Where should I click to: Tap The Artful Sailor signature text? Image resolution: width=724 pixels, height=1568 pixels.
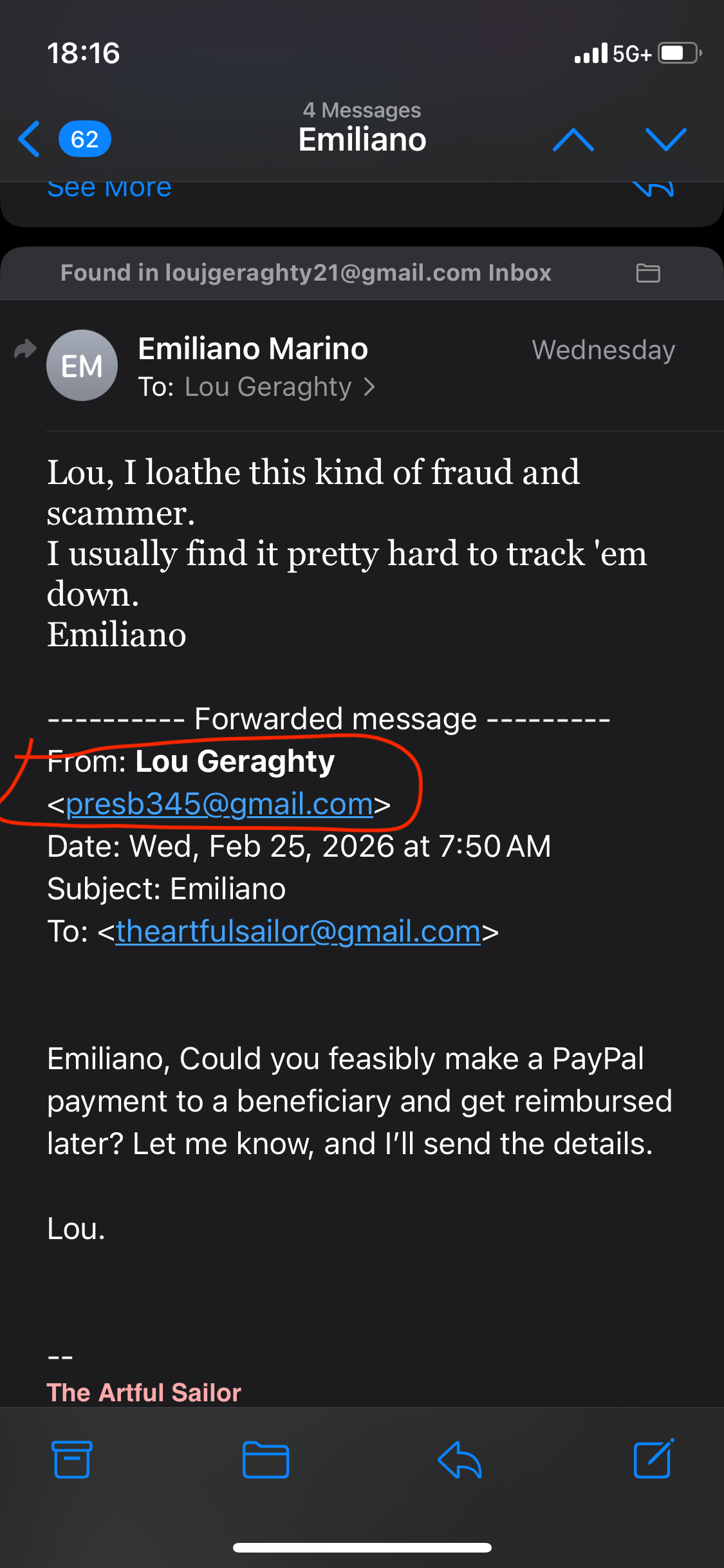(x=144, y=1392)
